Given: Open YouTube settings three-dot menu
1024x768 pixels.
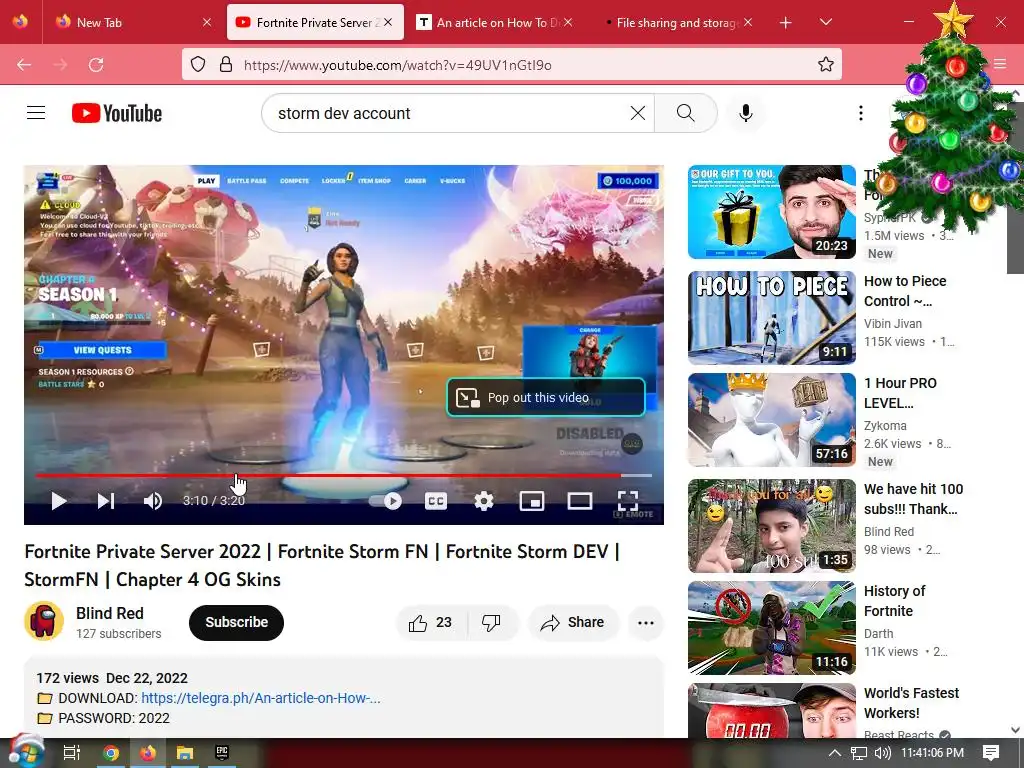Looking at the screenshot, I should [x=861, y=113].
